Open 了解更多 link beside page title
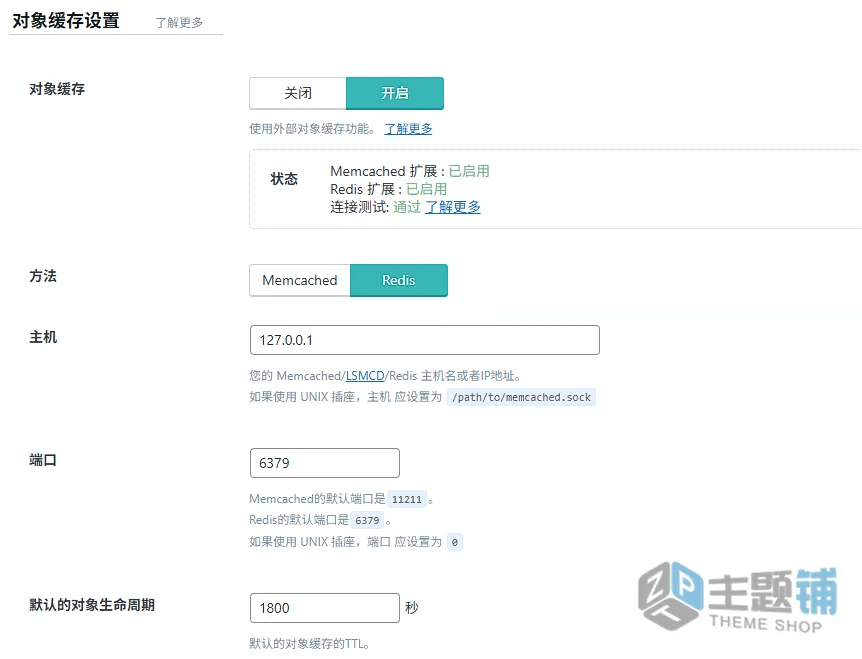 point(179,23)
